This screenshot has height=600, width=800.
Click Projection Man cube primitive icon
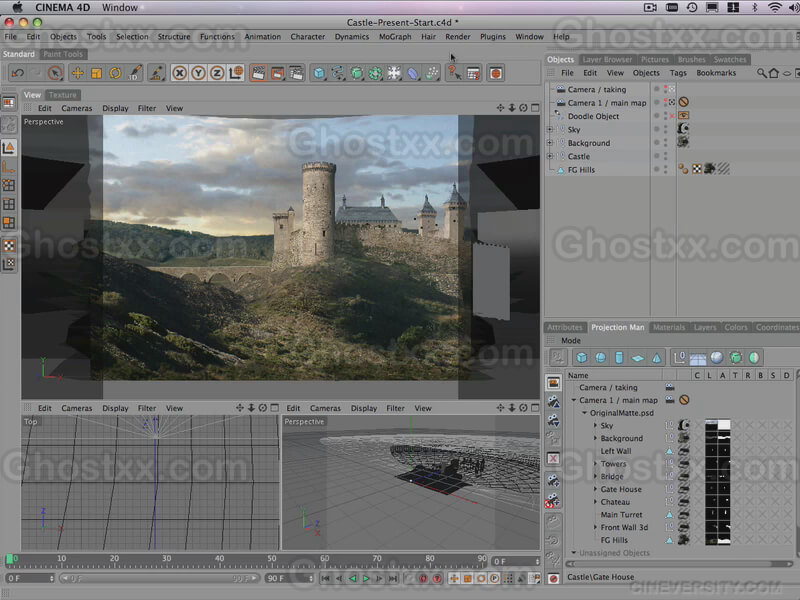[x=581, y=358]
